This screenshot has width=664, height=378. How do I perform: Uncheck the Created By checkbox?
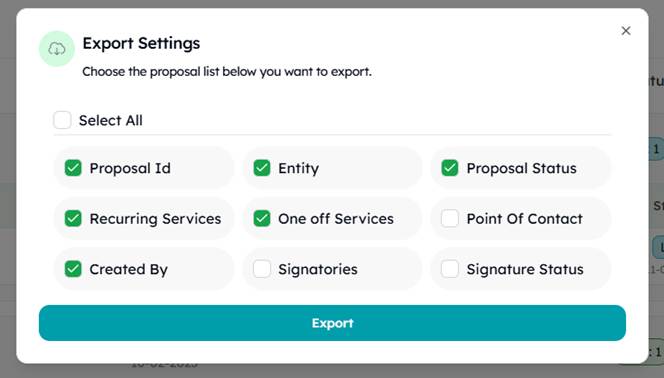pyautogui.click(x=73, y=269)
